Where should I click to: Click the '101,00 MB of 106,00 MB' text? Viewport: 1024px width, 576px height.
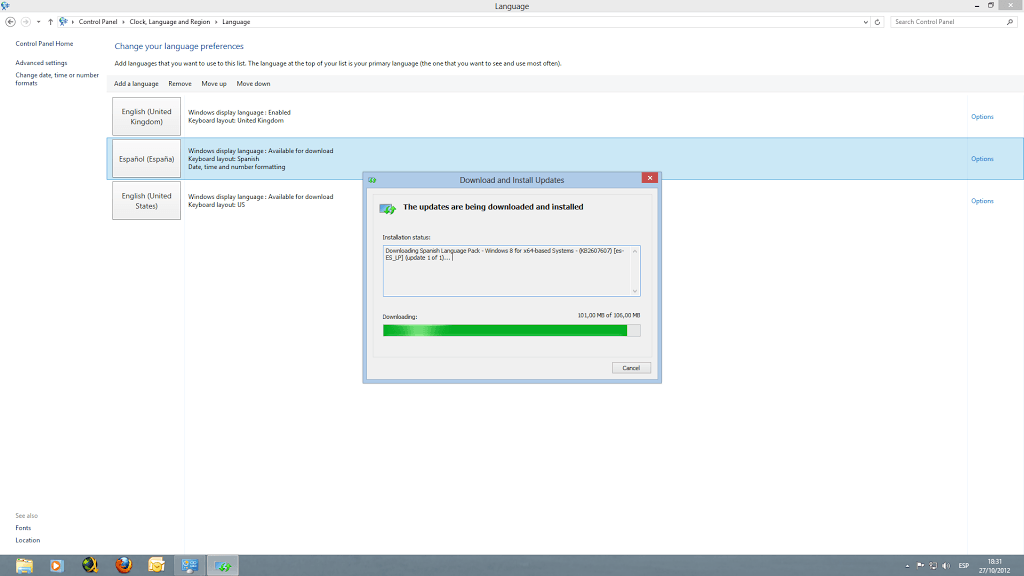609,315
